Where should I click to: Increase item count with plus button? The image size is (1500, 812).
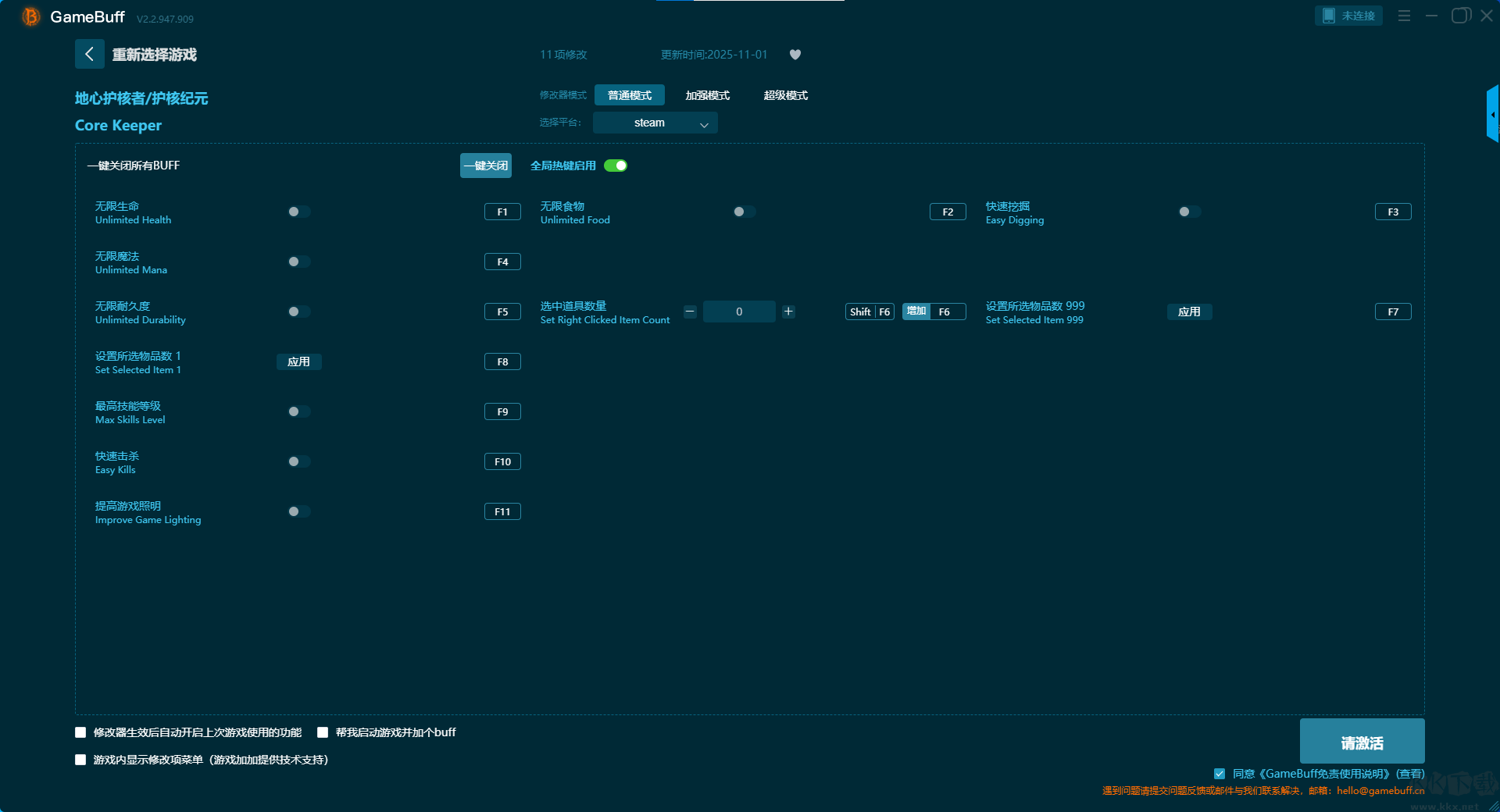point(788,312)
